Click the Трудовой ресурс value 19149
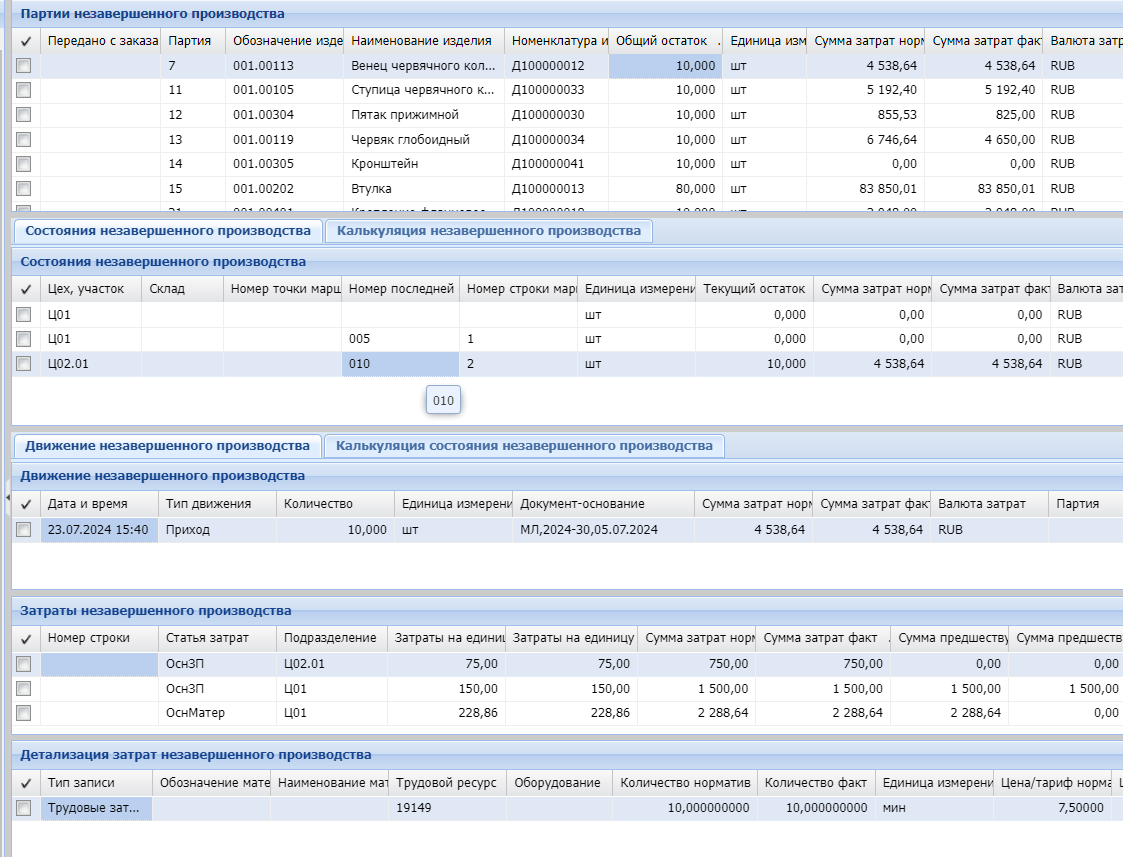Image resolution: width=1123 pixels, height=857 pixels. 414,808
